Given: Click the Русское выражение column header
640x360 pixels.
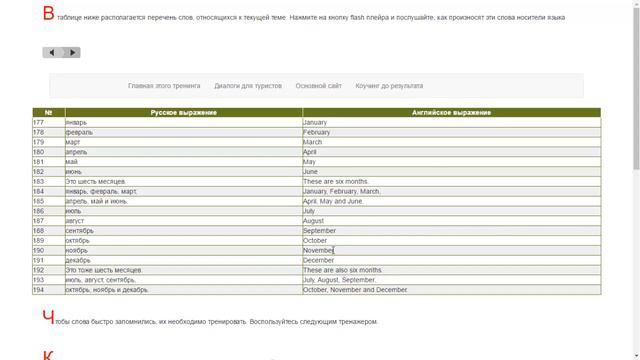Looking at the screenshot, I should pyautogui.click(x=184, y=113).
